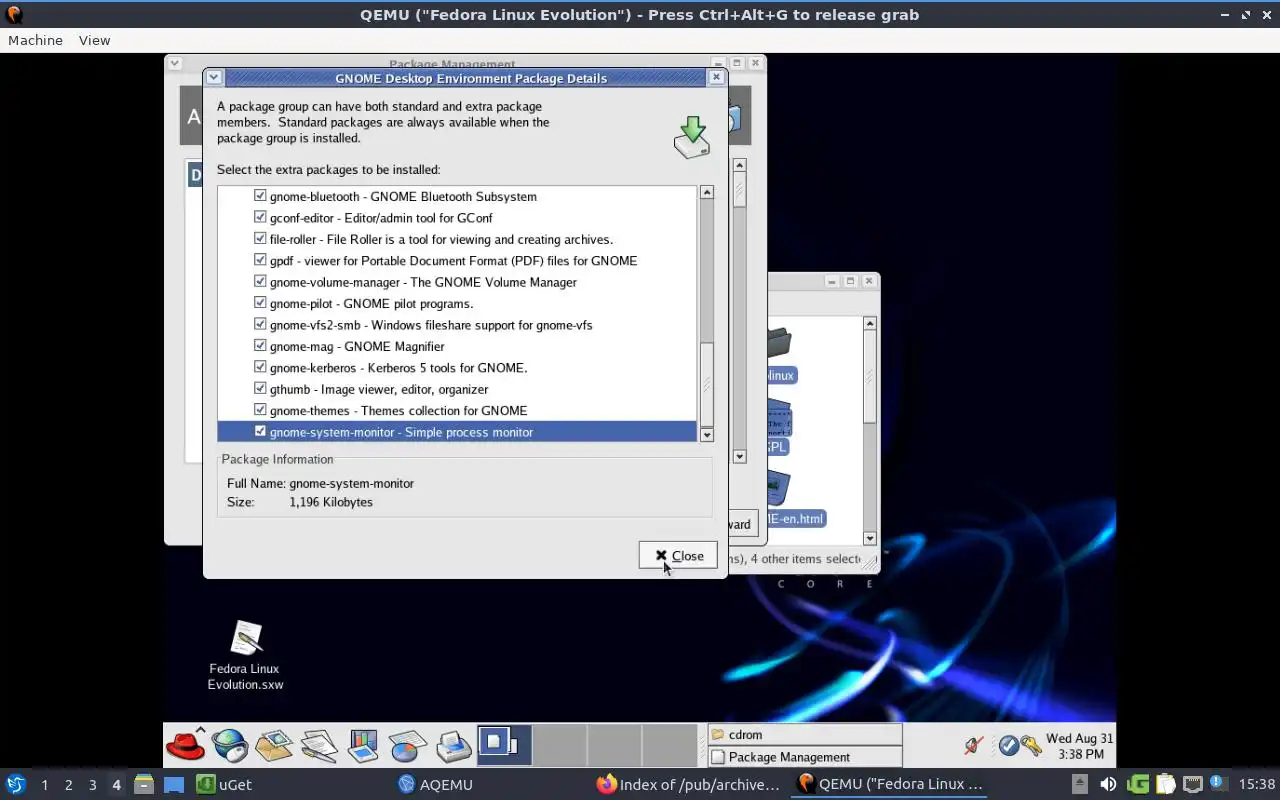Open the printer manager panel icon

tap(453, 745)
